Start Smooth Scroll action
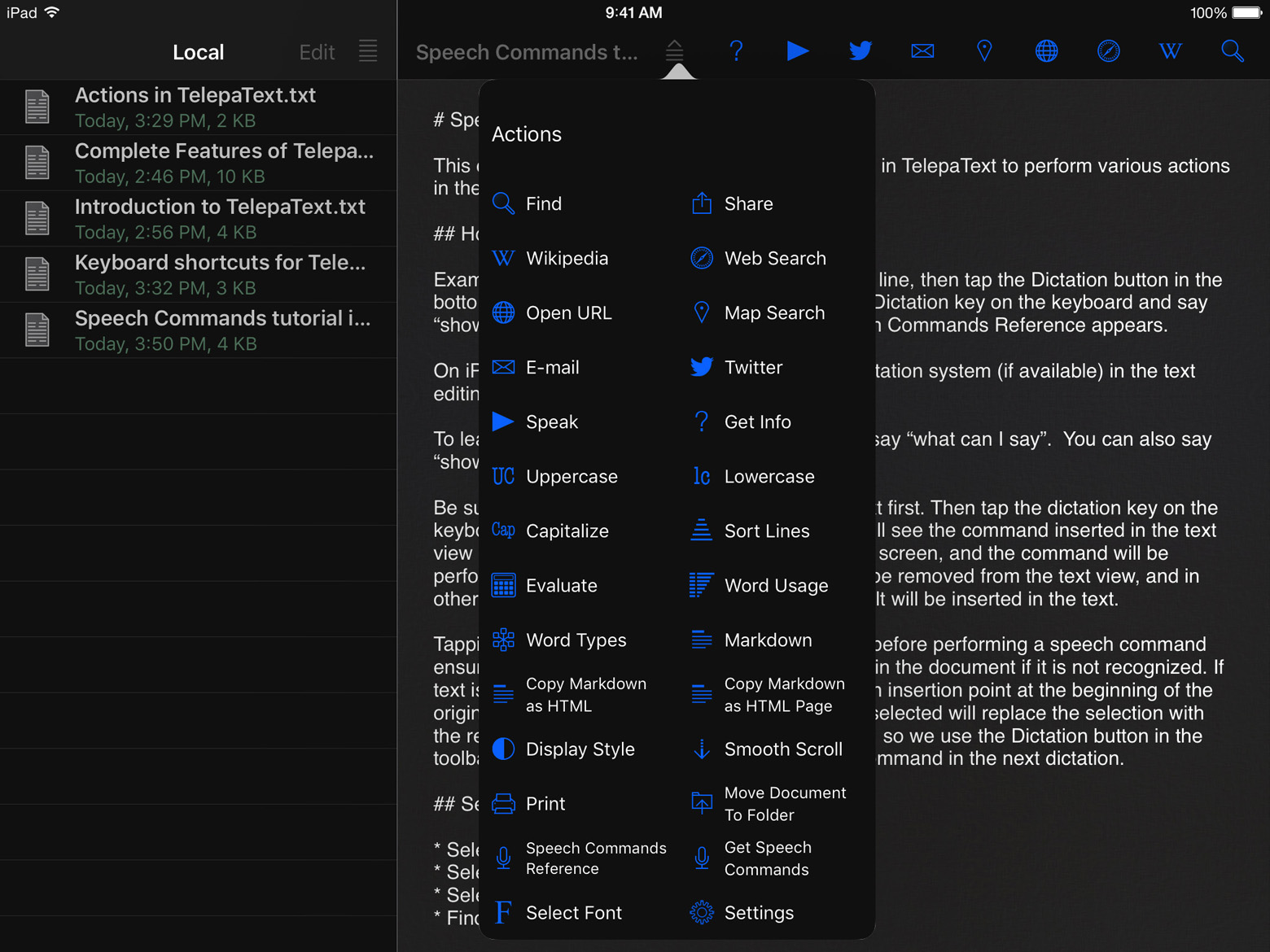 [x=766, y=749]
